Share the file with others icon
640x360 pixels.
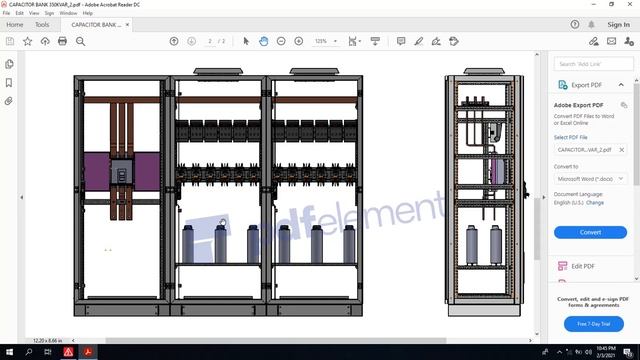click(x=629, y=41)
